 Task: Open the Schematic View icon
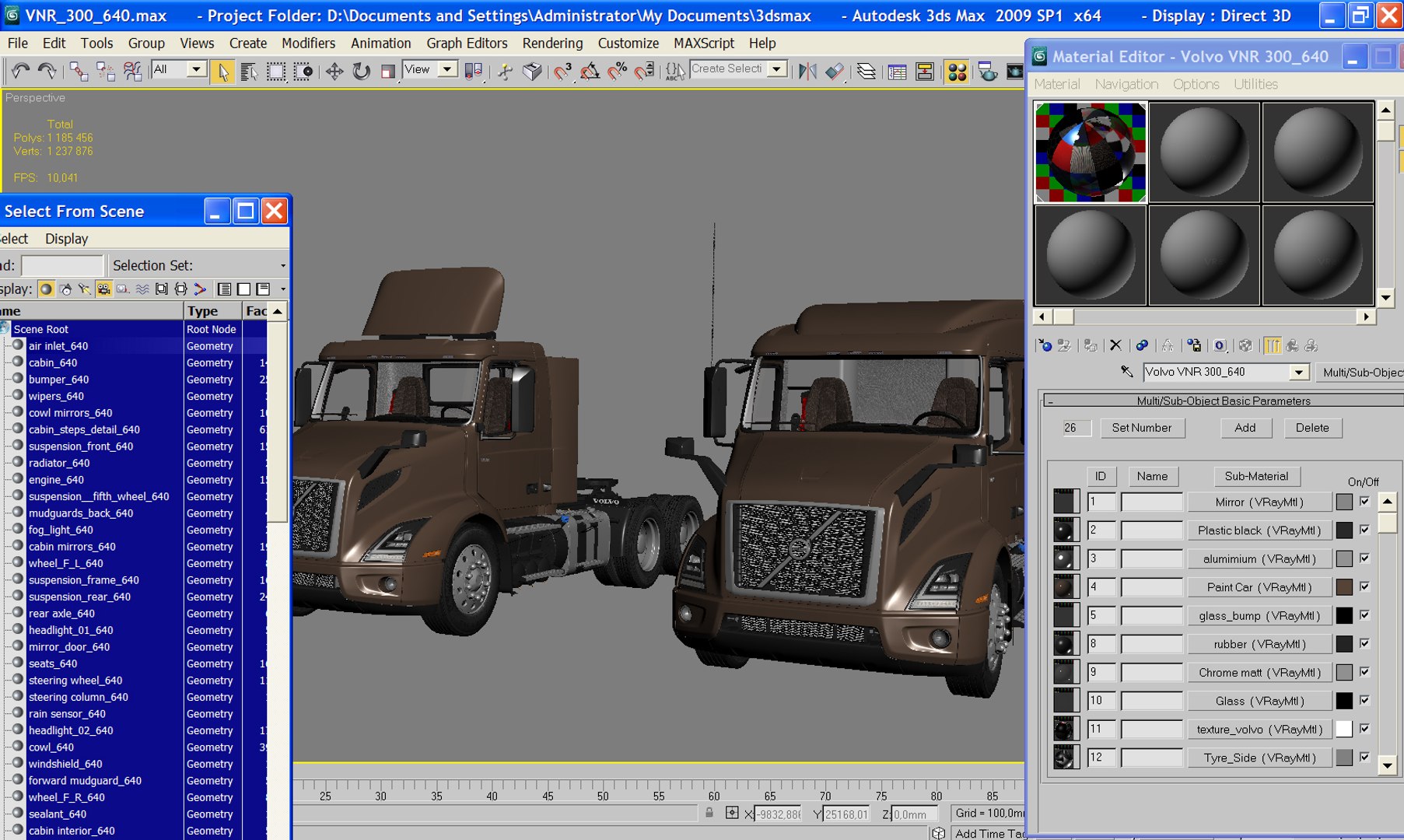point(925,72)
